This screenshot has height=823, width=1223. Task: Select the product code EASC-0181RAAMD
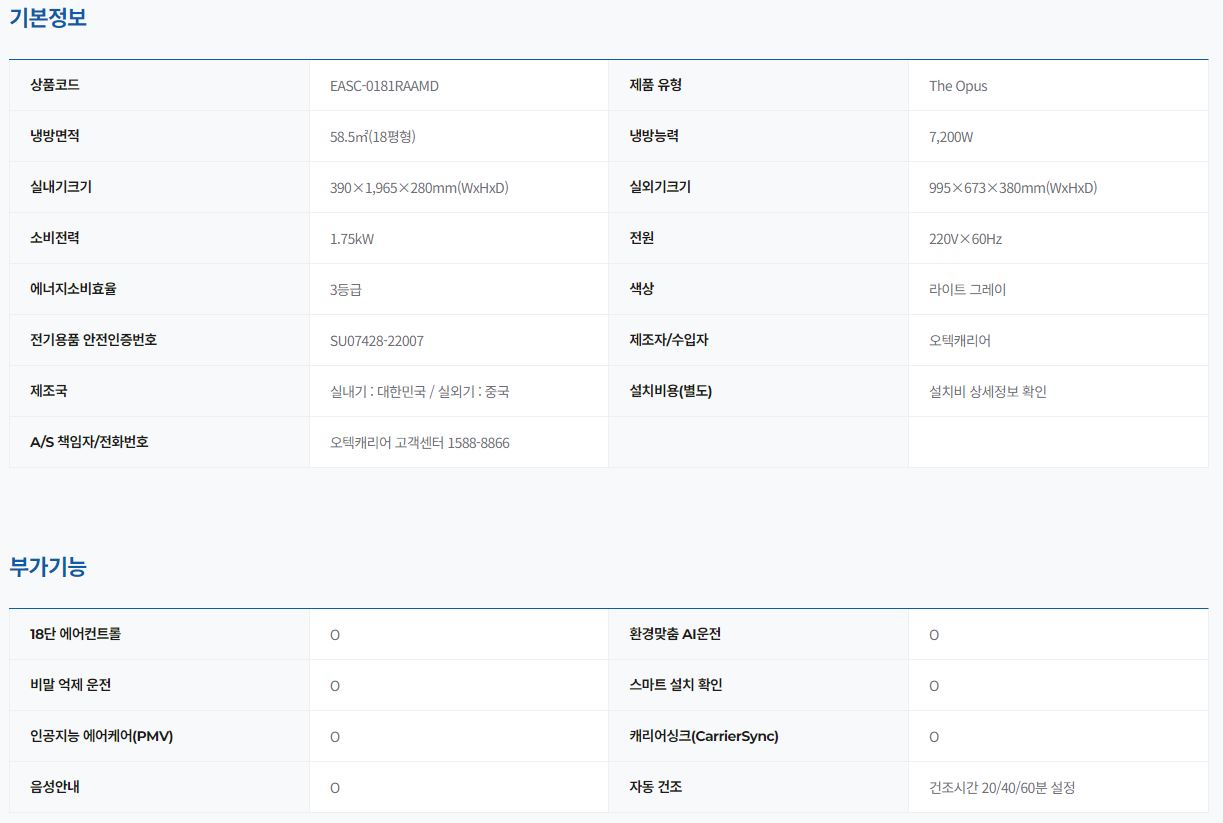tap(384, 86)
